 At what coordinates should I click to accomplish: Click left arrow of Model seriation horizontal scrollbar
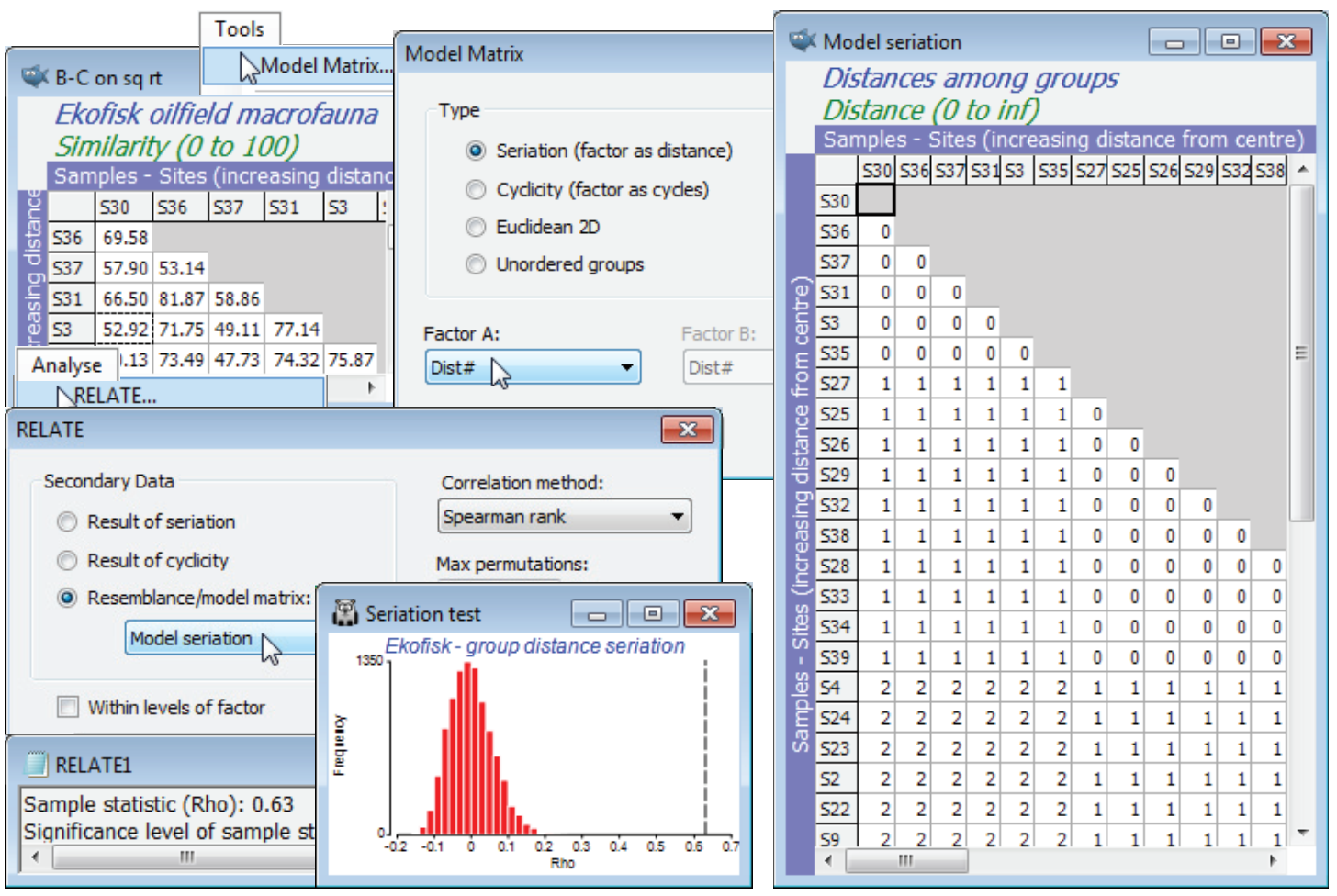pos(828,860)
